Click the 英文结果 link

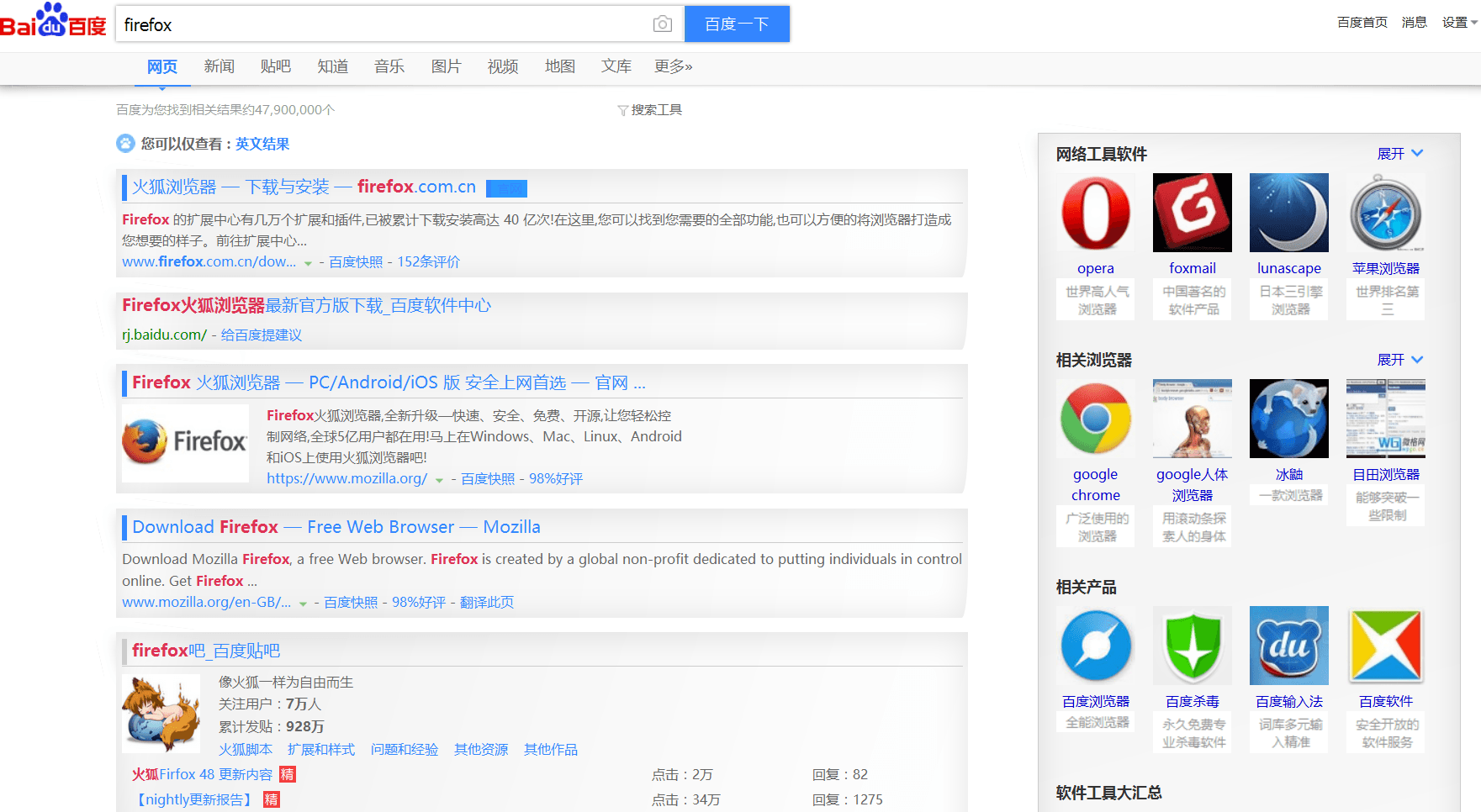click(262, 144)
